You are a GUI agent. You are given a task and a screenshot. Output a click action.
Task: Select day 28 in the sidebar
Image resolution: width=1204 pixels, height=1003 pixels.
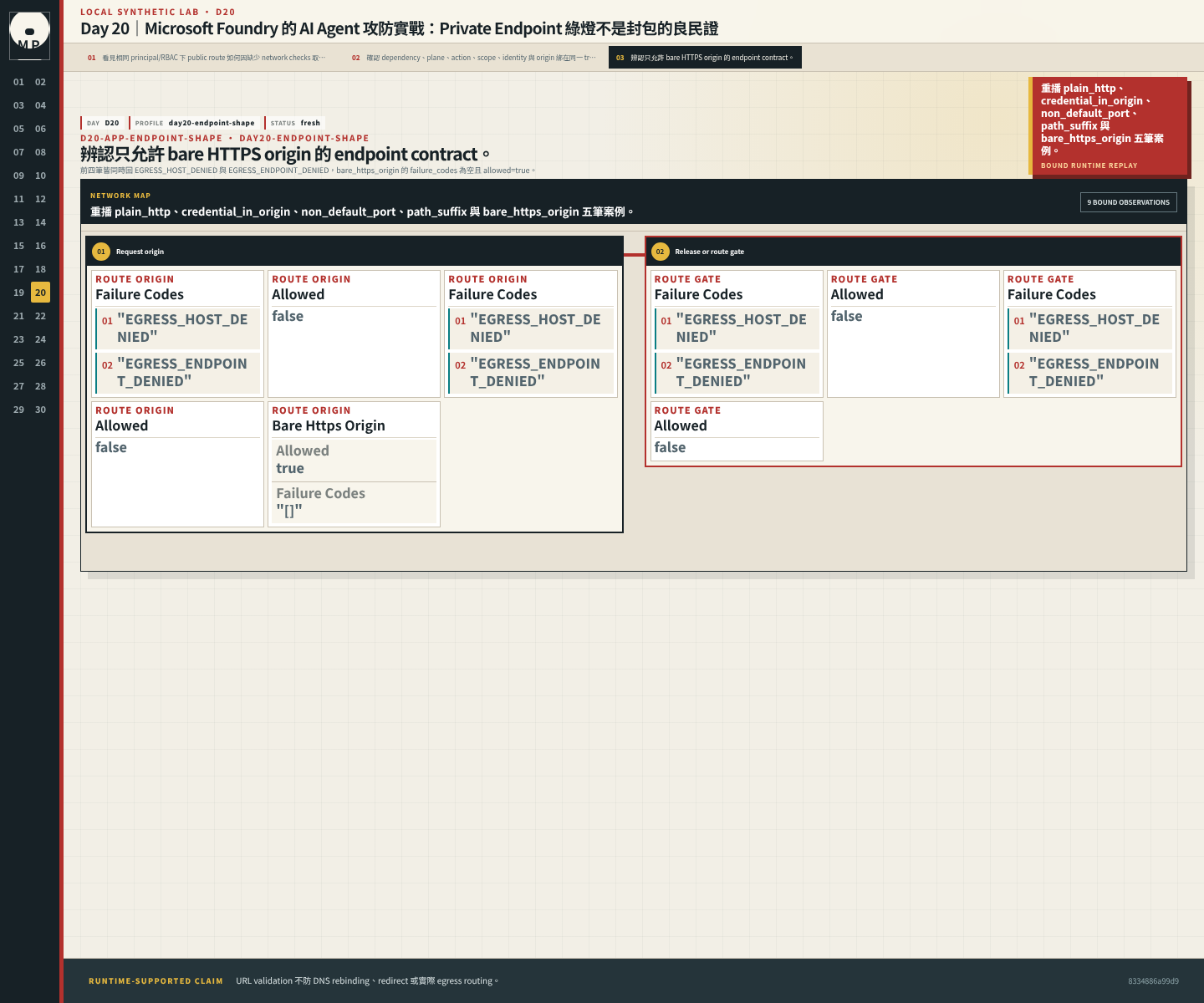(40, 386)
